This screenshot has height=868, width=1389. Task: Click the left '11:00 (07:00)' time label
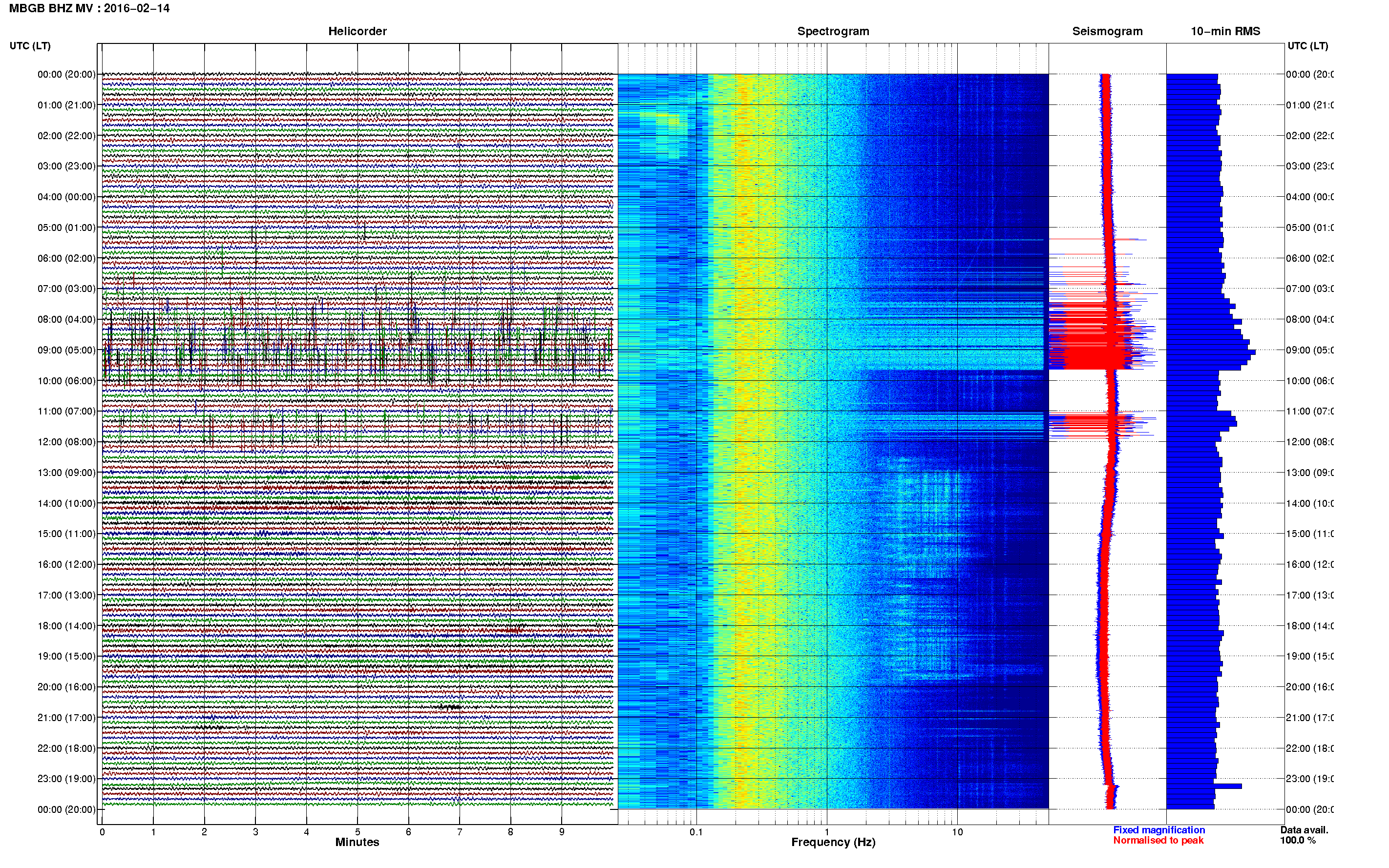tap(66, 411)
